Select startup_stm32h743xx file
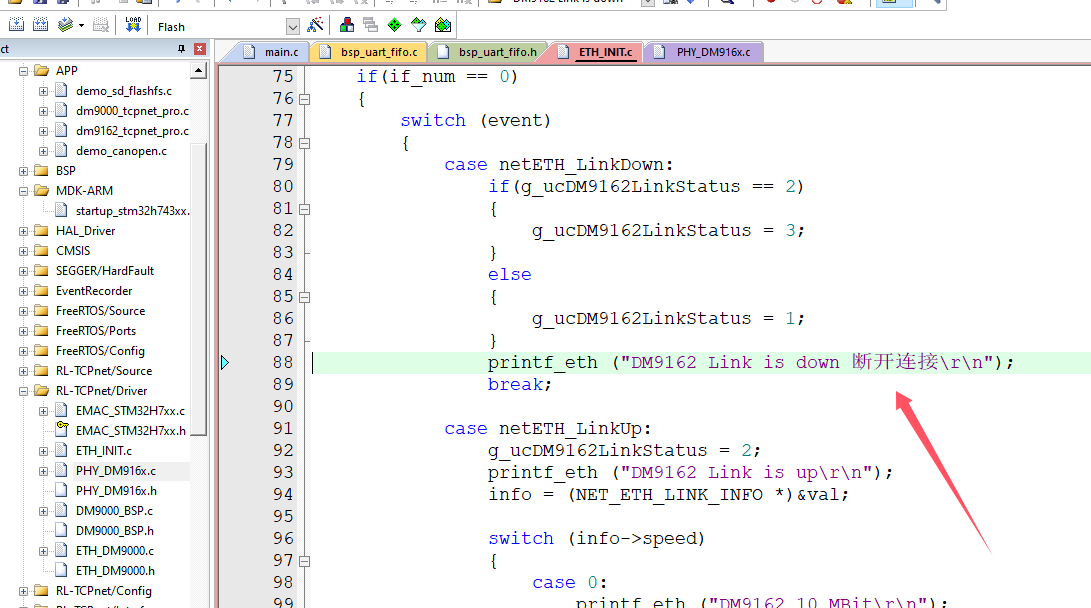The width and height of the screenshot is (1091, 608). tap(132, 211)
